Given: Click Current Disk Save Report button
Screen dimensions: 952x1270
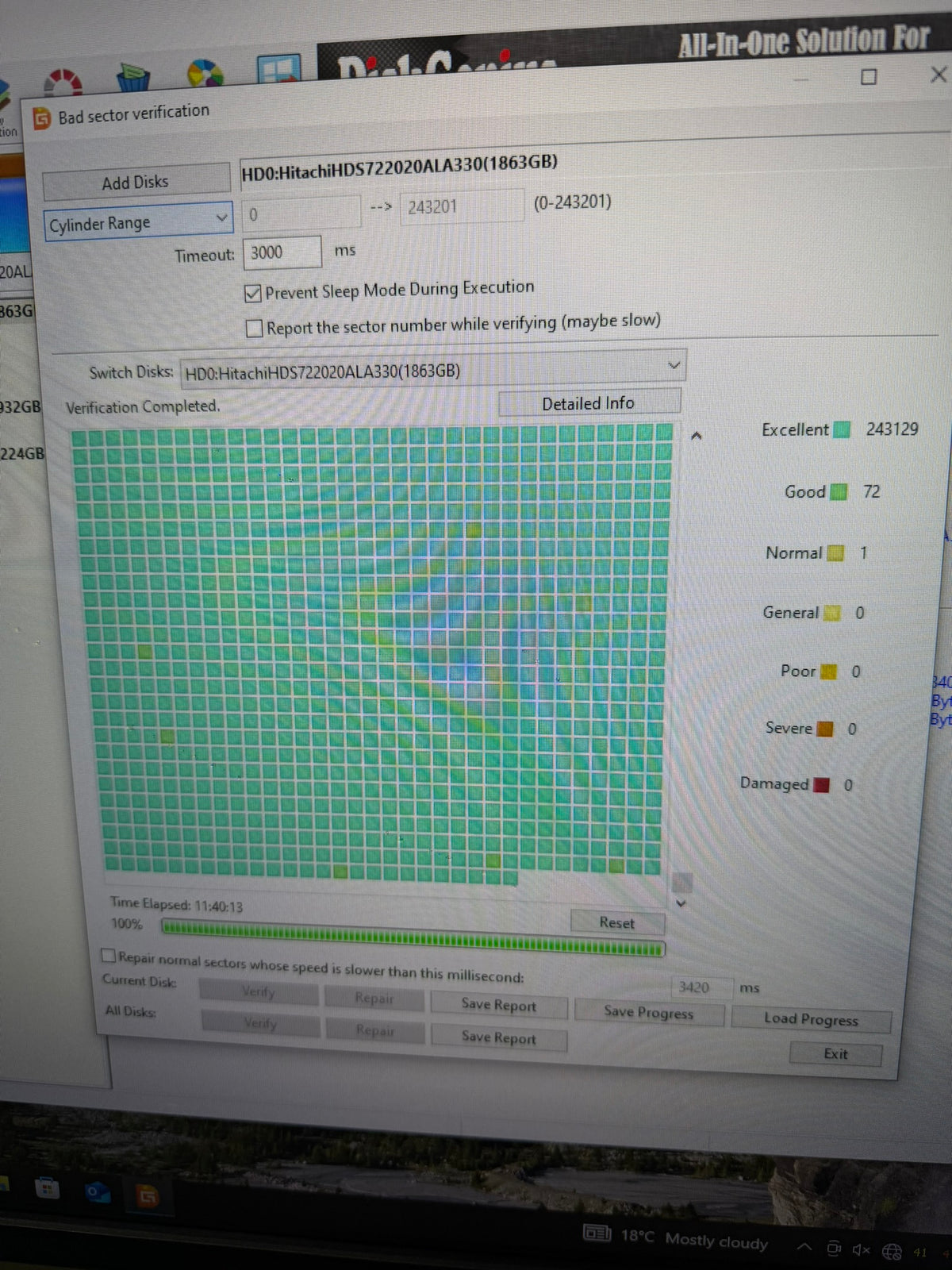Looking at the screenshot, I should click(499, 1004).
